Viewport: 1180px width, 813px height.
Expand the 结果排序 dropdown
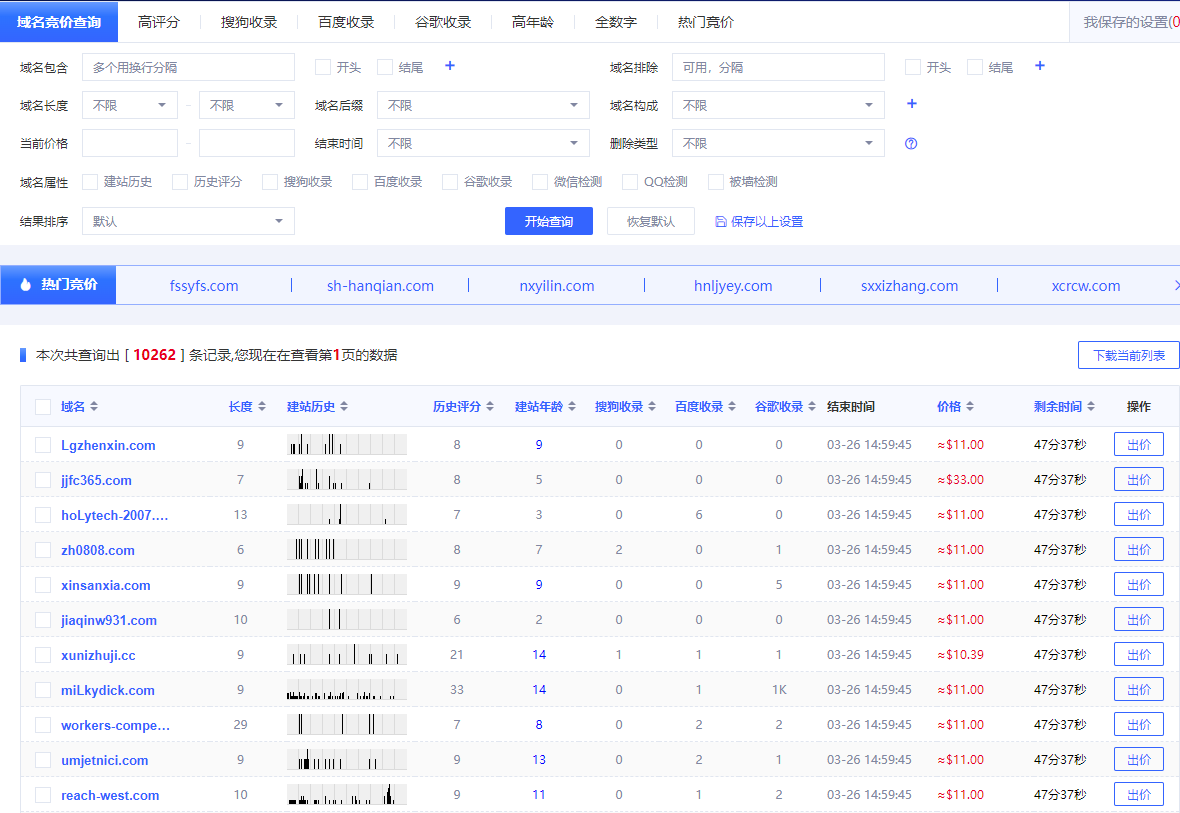[x=188, y=221]
